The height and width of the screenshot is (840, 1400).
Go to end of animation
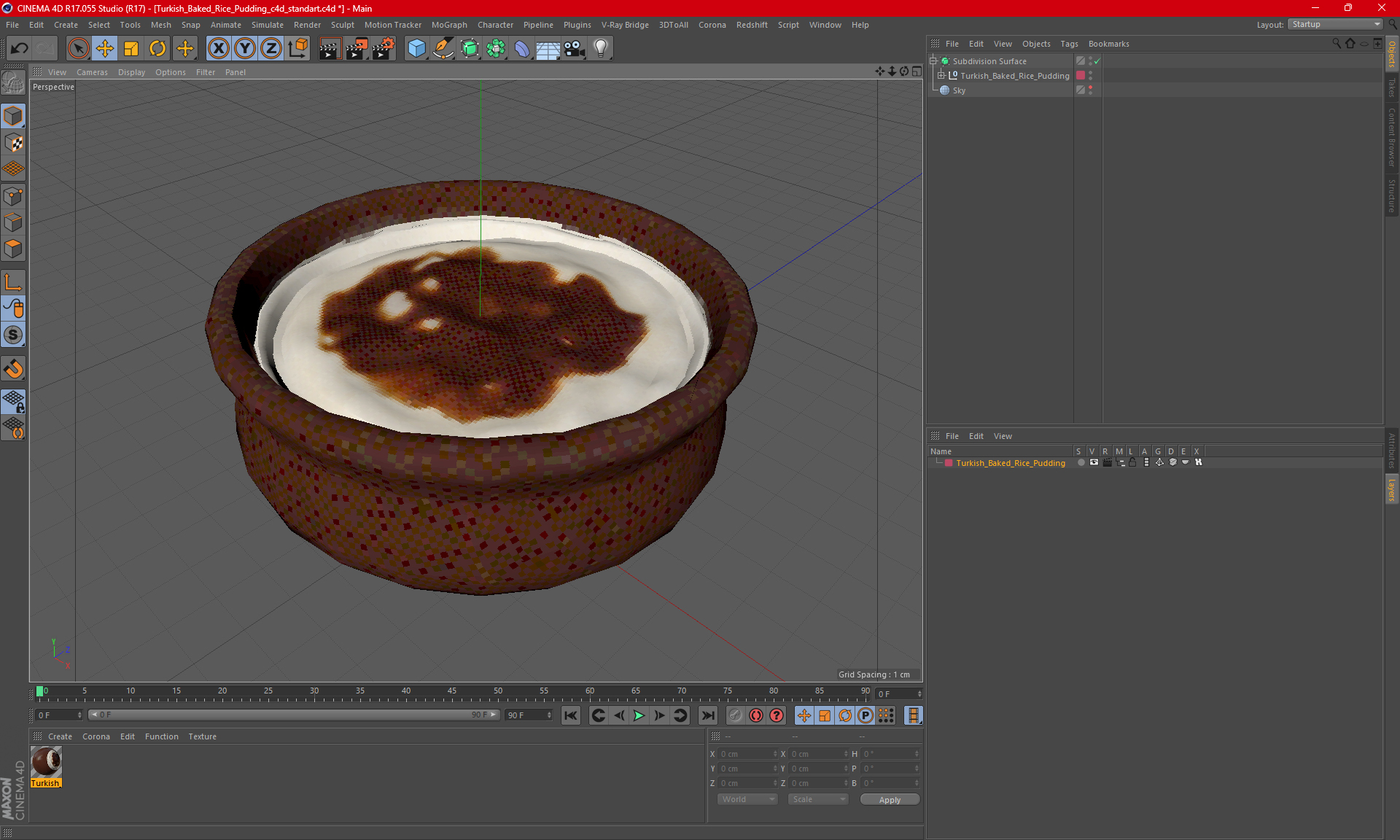[x=707, y=715]
